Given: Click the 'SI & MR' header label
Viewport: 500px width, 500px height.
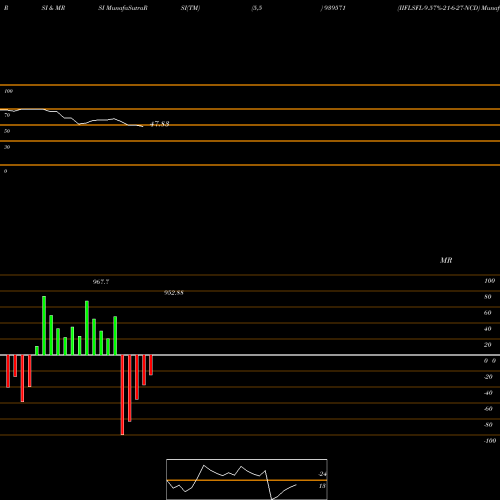Looking at the screenshot, I should 53,8.
